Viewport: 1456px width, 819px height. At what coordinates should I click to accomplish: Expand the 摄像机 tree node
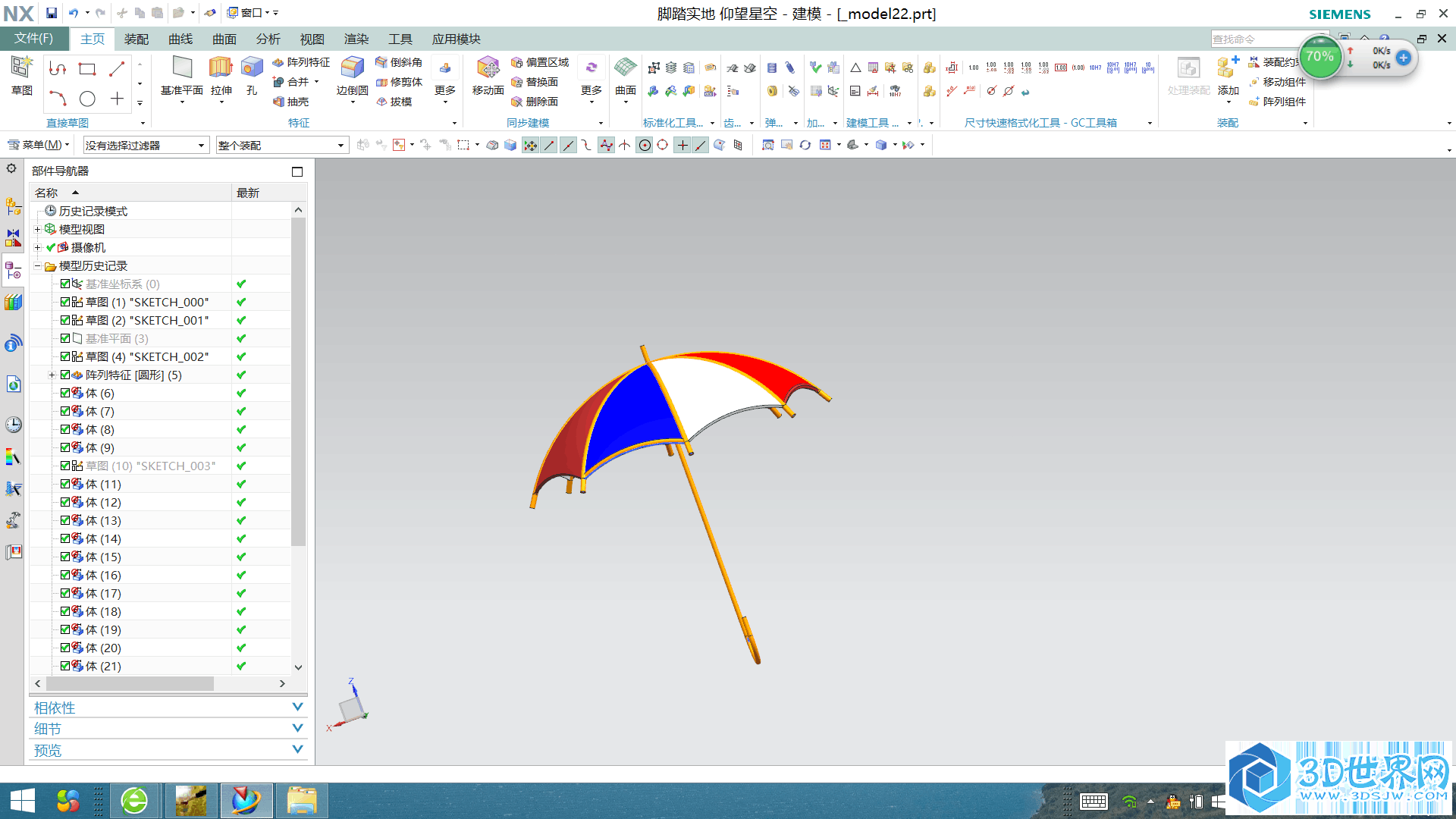tap(37, 247)
